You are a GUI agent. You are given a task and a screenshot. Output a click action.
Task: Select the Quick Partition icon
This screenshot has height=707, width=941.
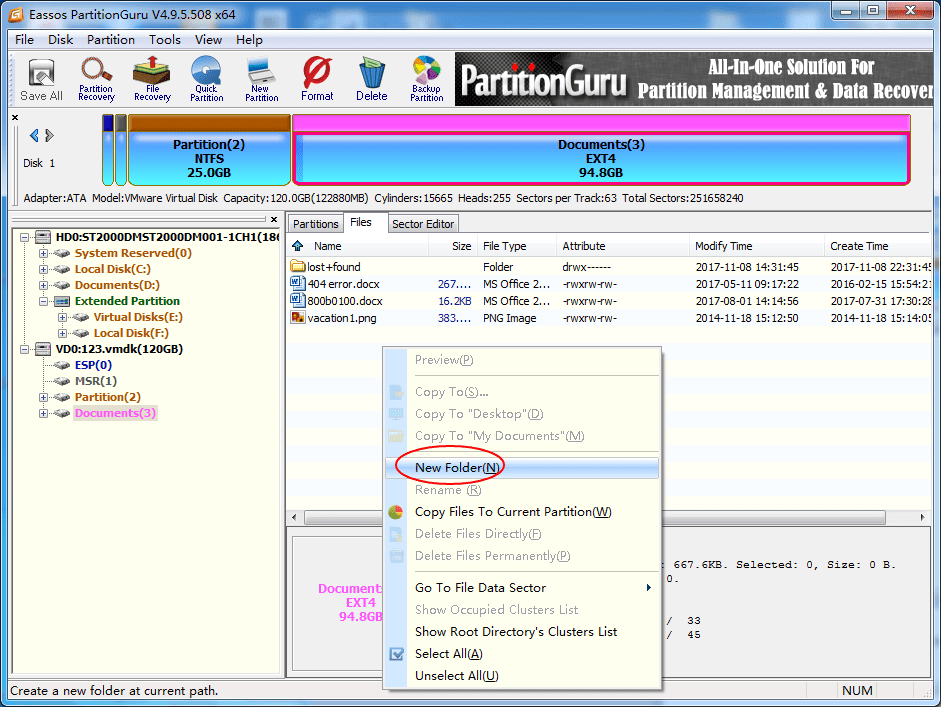point(206,79)
